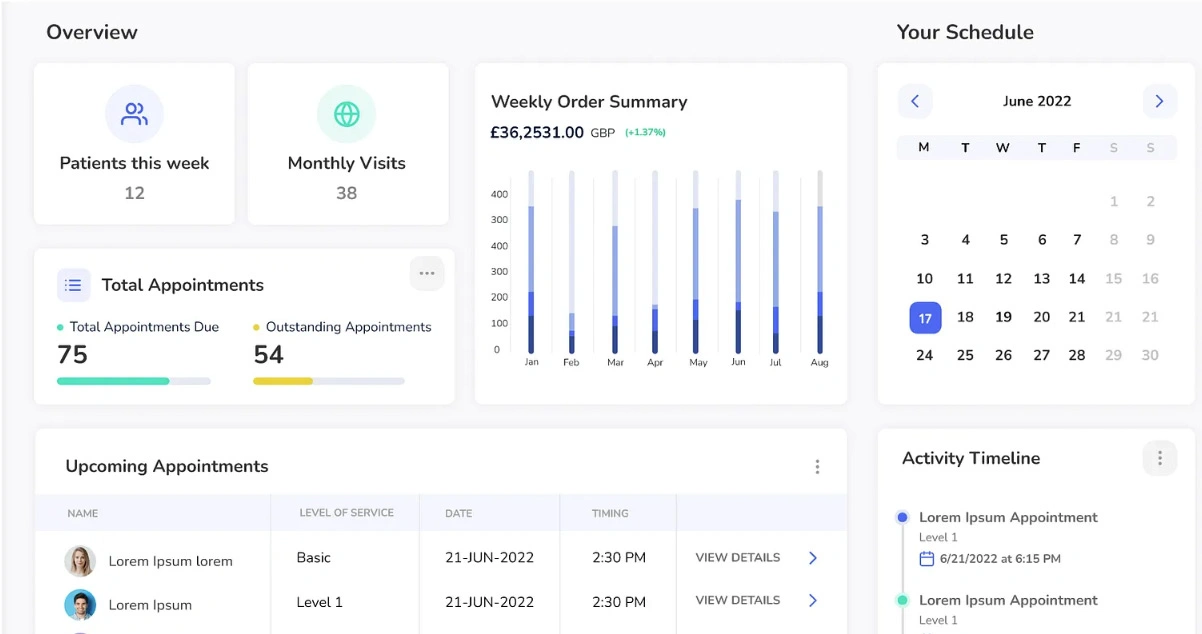Sort table by LEVEL OF SERVICE header

pyautogui.click(x=346, y=513)
